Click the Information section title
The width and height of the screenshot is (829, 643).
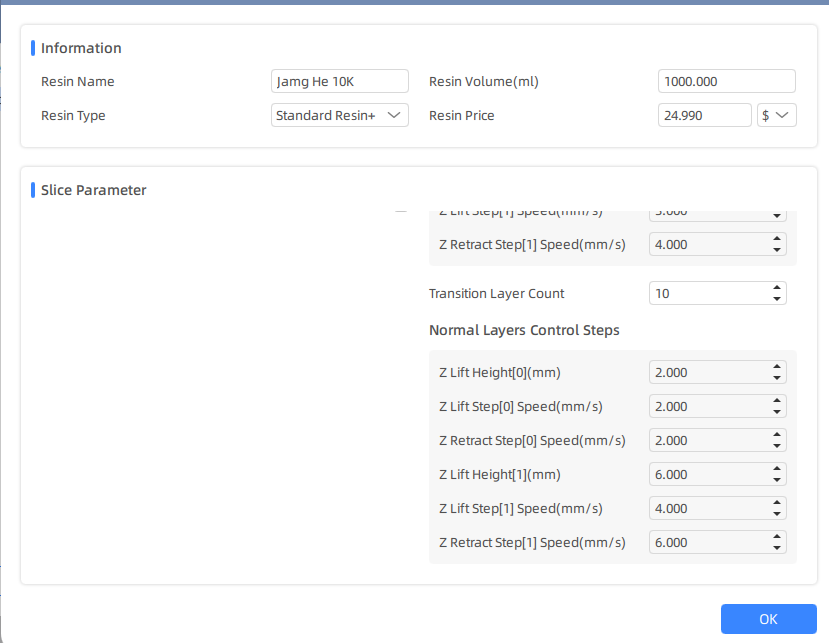pyautogui.click(x=81, y=48)
